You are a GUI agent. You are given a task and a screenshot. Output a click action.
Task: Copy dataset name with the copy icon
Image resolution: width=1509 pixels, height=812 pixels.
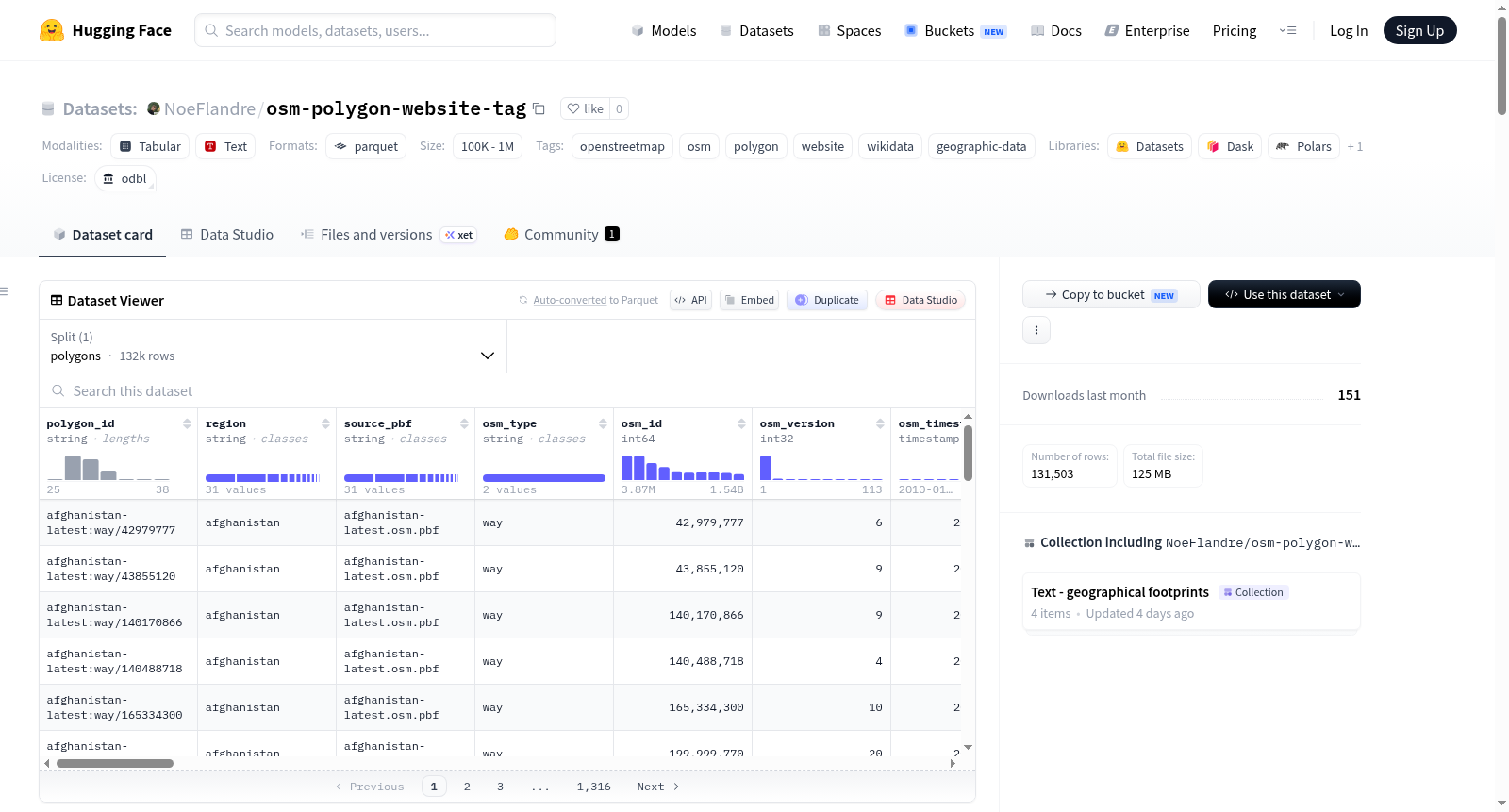tap(539, 108)
